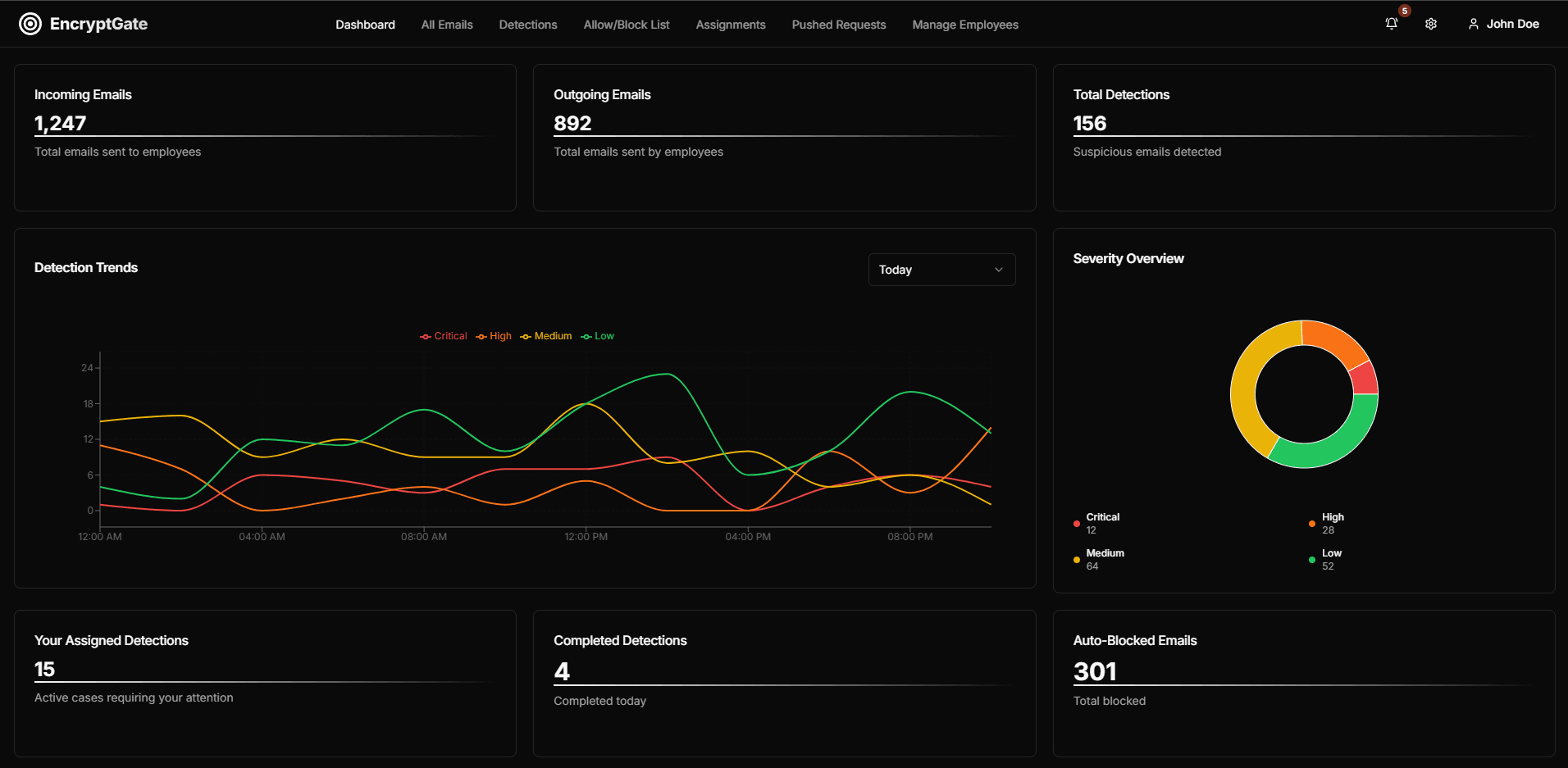Click 'Active cases requiring your attention' text

(x=134, y=698)
